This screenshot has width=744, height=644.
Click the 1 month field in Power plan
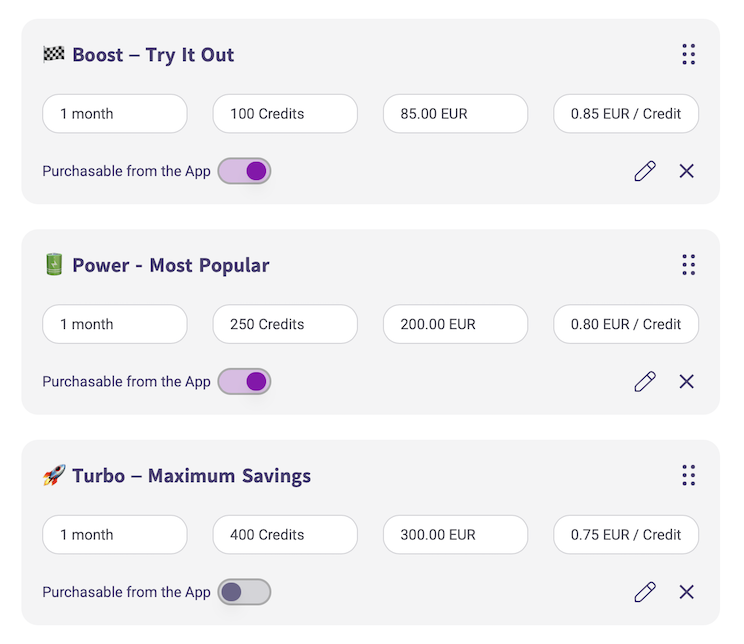click(115, 324)
